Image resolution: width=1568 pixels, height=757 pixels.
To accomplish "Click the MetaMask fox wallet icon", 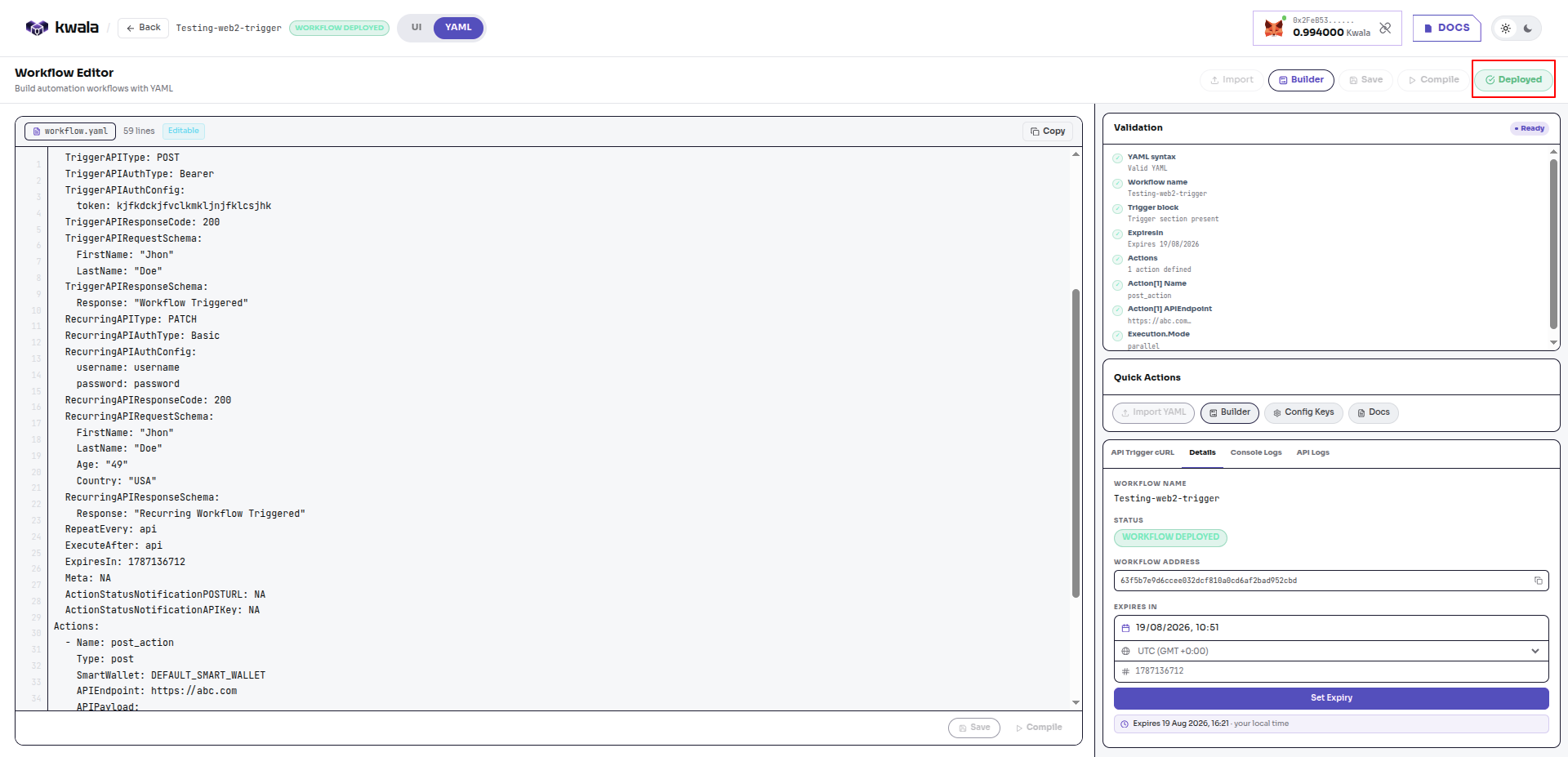I will [x=1274, y=28].
